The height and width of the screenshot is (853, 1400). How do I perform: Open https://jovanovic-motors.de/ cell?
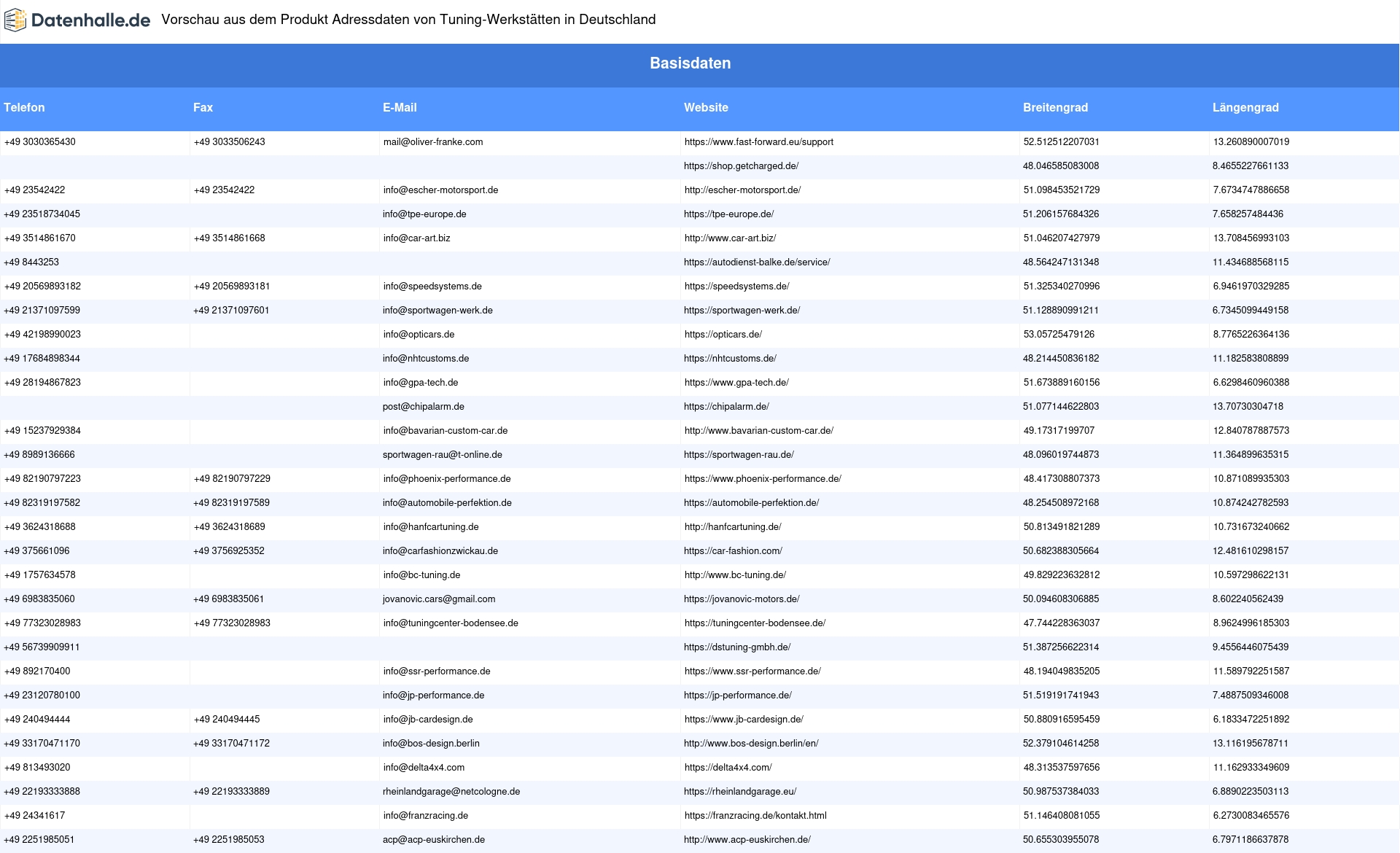(742, 599)
